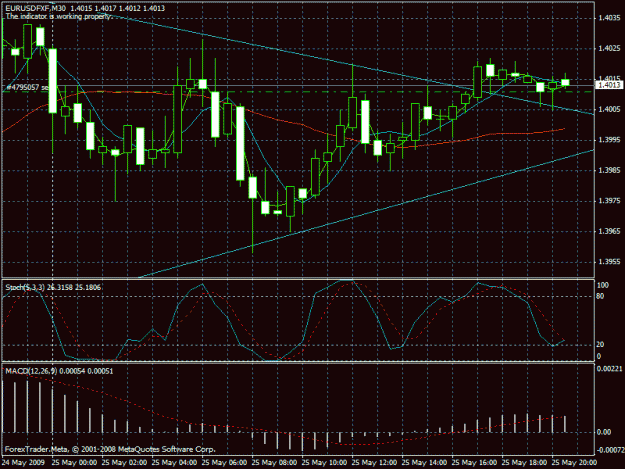Click the 1.4035 price axis label
This screenshot has height=469, width=625.
coord(609,18)
